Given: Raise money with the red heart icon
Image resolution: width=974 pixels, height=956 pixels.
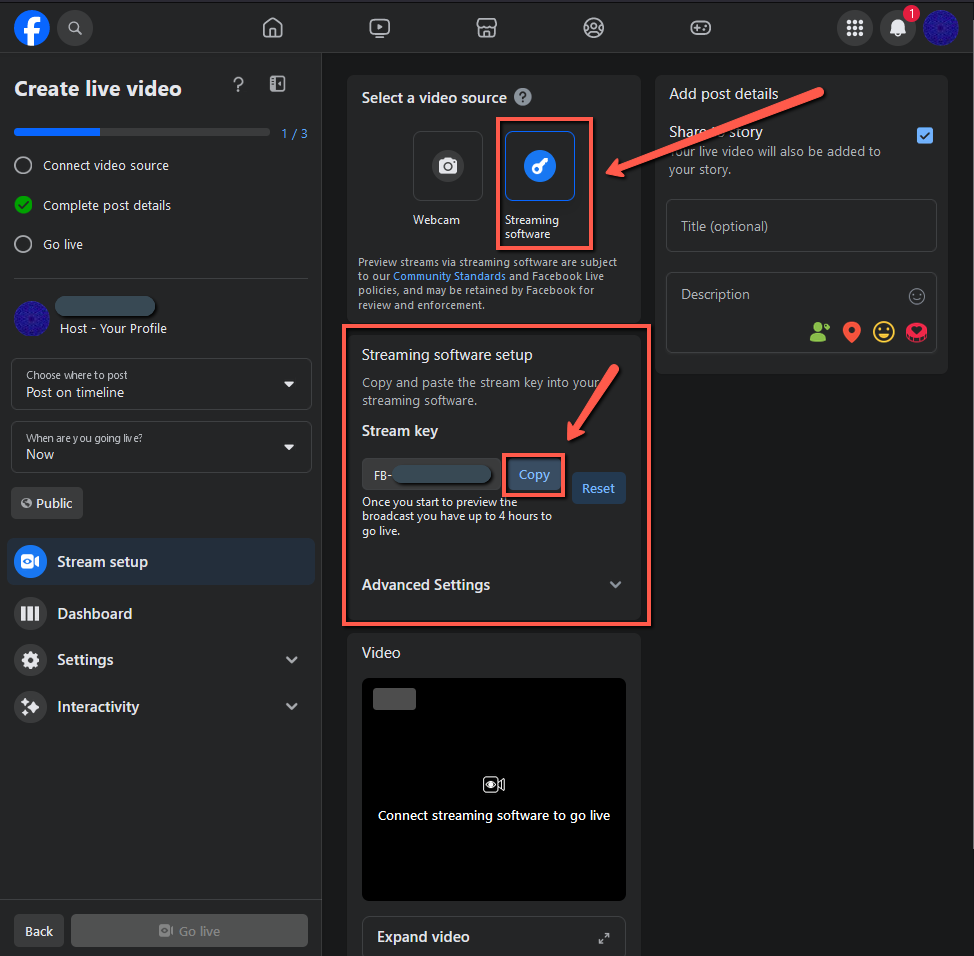Looking at the screenshot, I should 916,333.
